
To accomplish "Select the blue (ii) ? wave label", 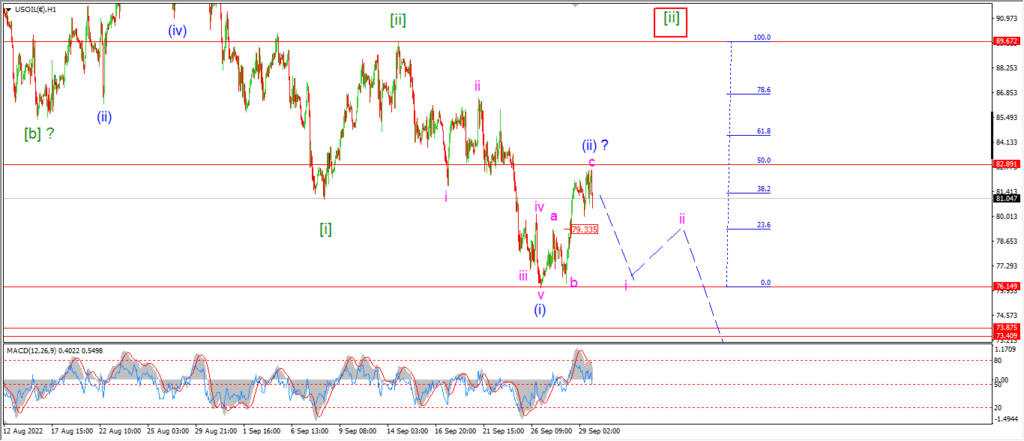I will 596,145.
